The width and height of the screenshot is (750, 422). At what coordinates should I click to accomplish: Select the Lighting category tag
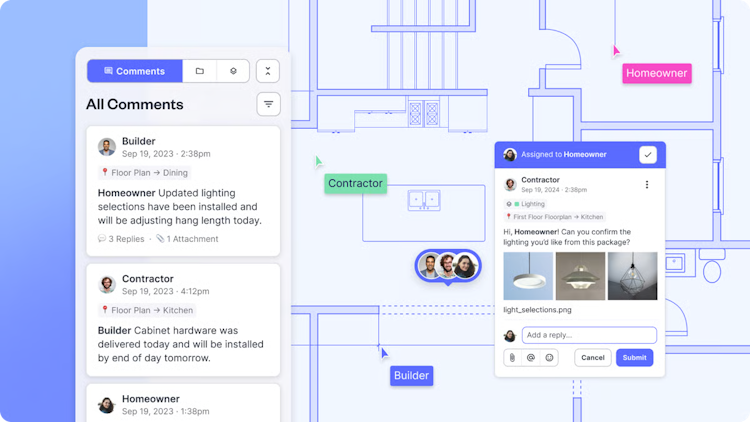point(526,204)
